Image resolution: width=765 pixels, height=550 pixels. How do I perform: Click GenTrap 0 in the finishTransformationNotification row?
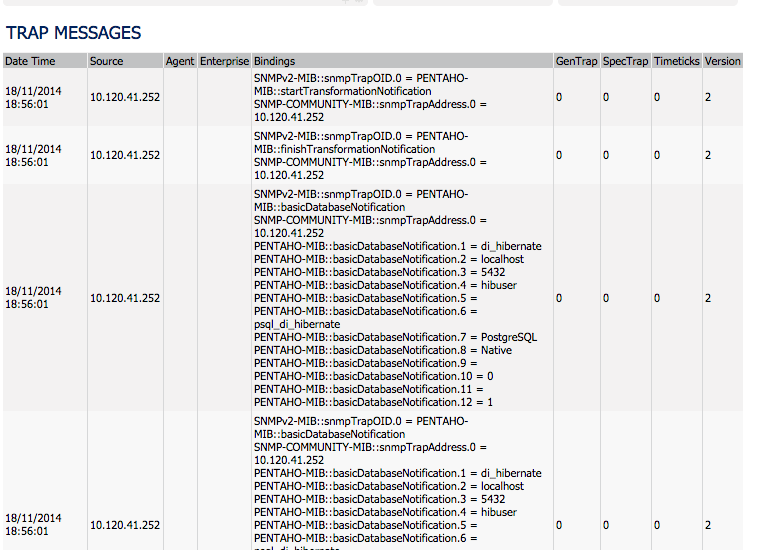559,155
